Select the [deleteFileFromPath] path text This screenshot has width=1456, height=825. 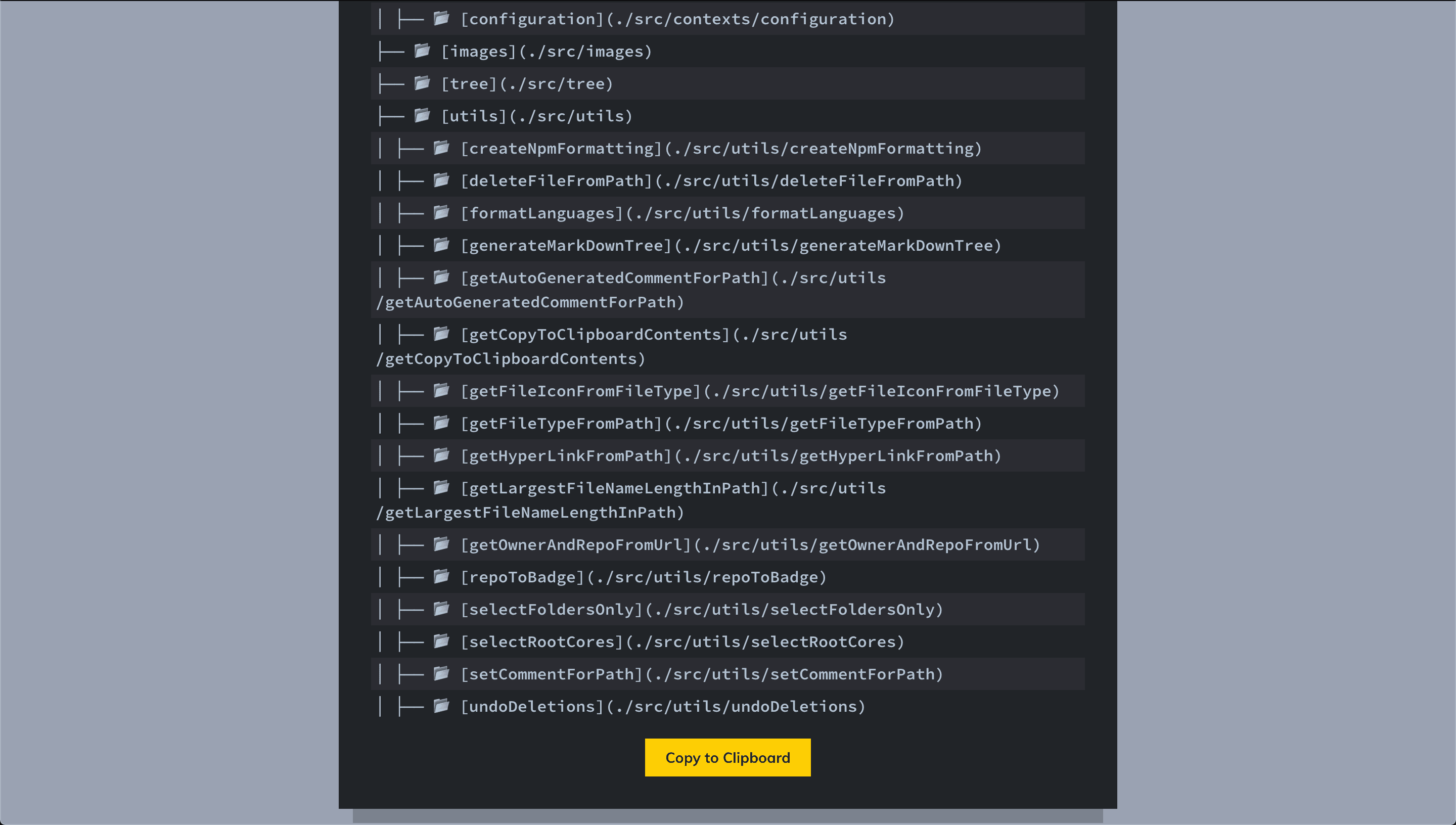click(712, 181)
